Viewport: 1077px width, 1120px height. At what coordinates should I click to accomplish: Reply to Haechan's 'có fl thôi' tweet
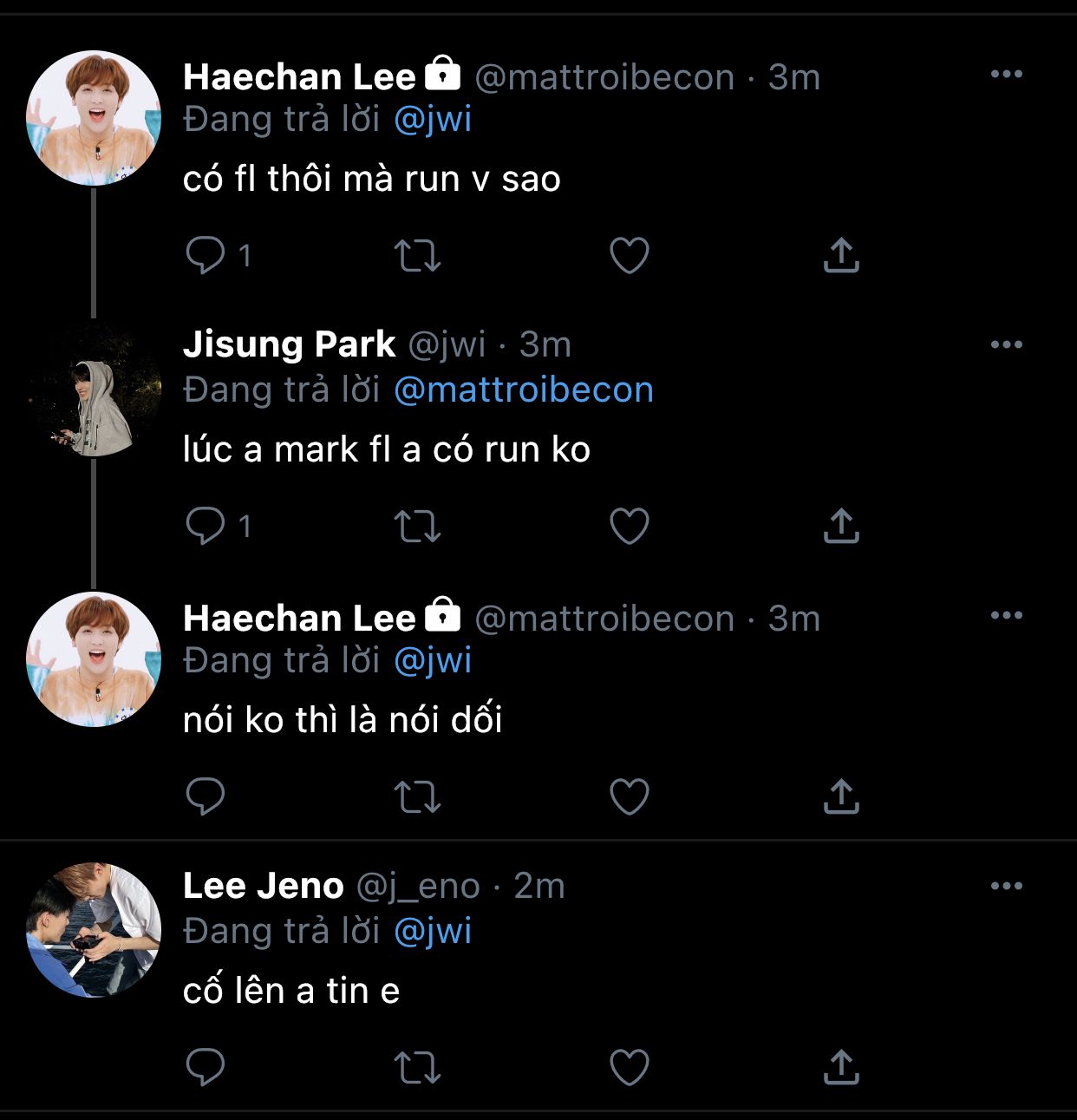click(x=206, y=256)
